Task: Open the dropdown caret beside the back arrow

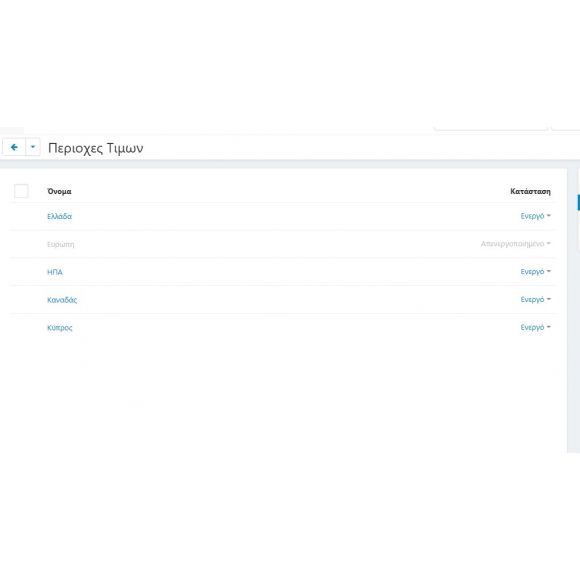Action: 33,147
